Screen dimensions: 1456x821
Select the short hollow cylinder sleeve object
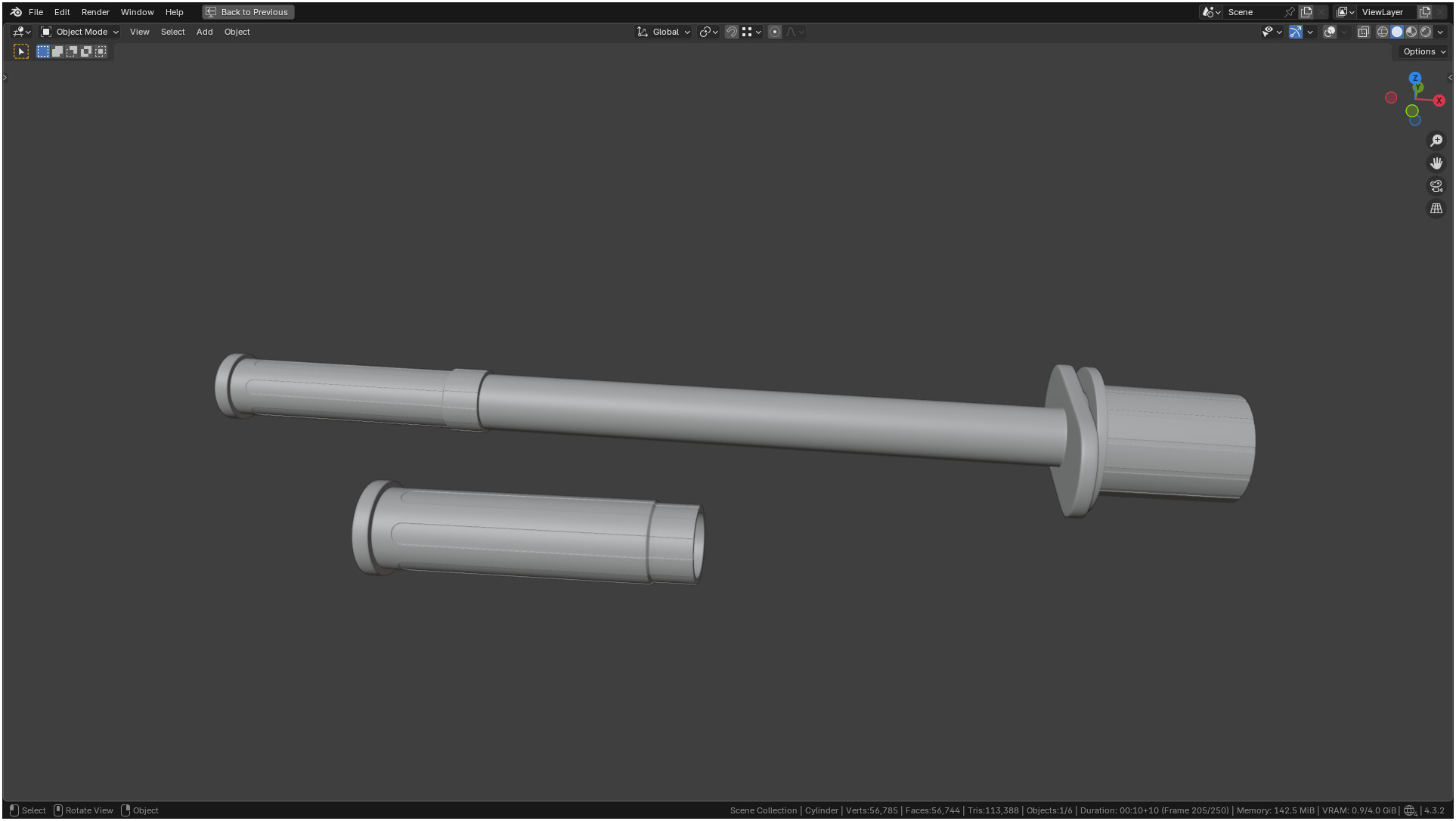click(x=527, y=533)
